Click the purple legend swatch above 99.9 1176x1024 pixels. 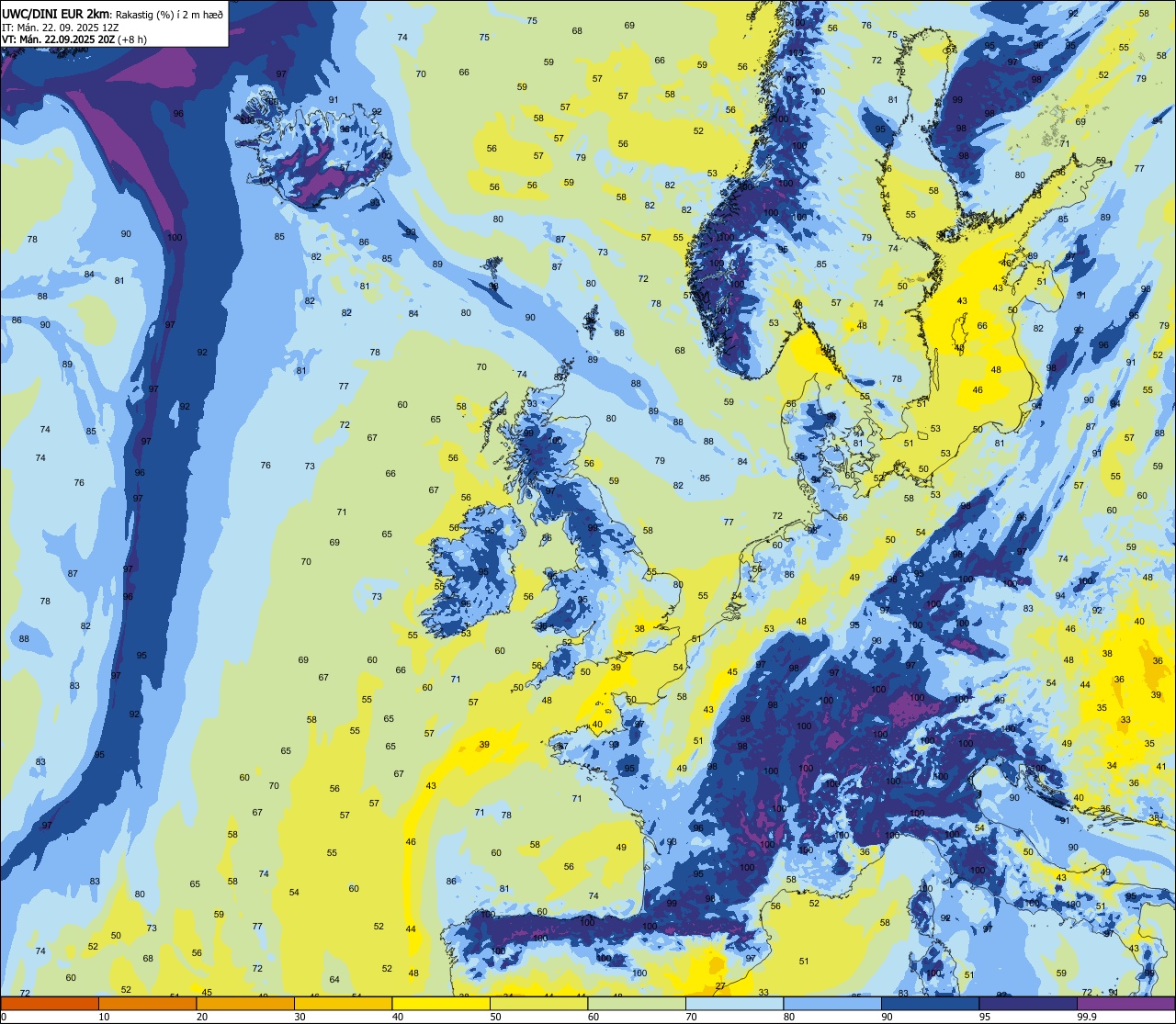pos(1125,1003)
